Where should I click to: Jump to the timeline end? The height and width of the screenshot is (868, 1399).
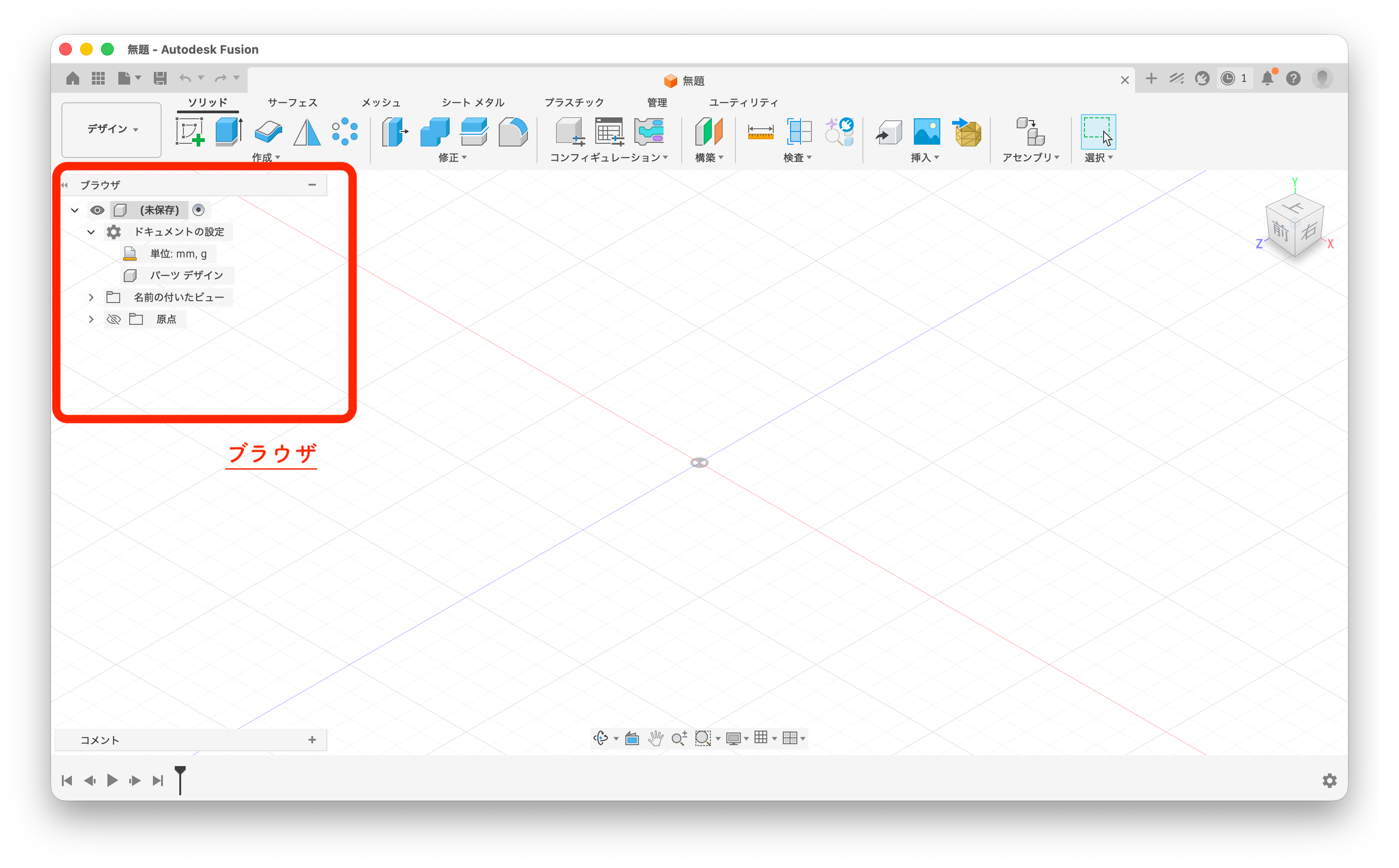[158, 780]
